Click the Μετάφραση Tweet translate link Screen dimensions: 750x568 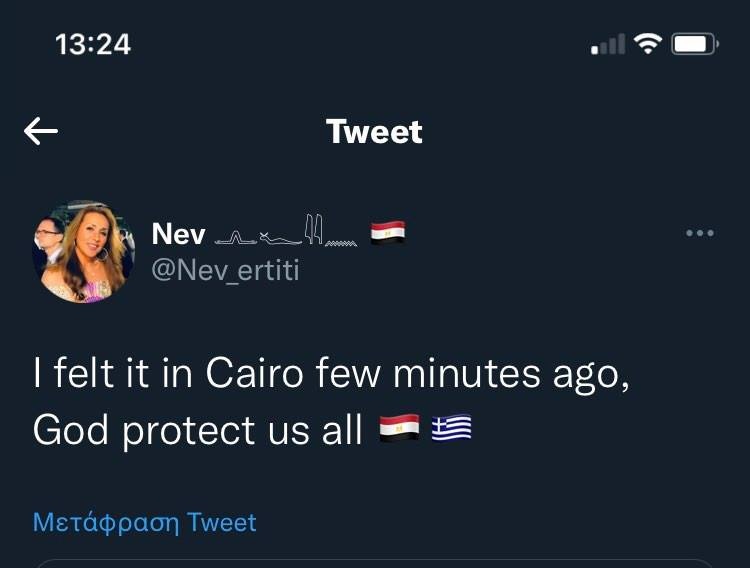tap(145, 522)
